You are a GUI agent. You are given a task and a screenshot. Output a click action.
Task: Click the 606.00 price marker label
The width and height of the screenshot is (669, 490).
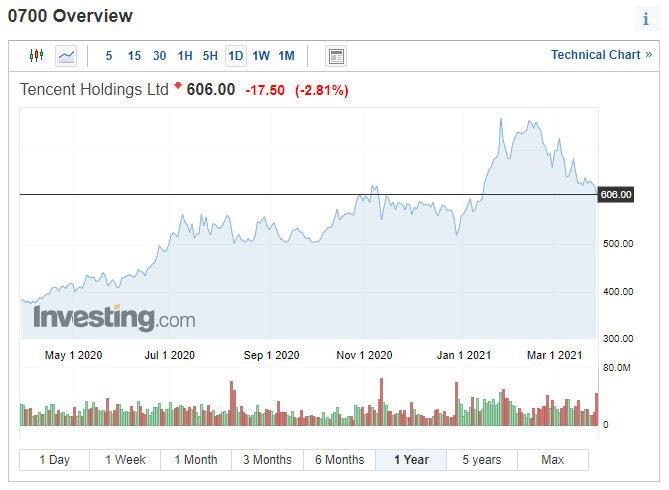coord(616,195)
